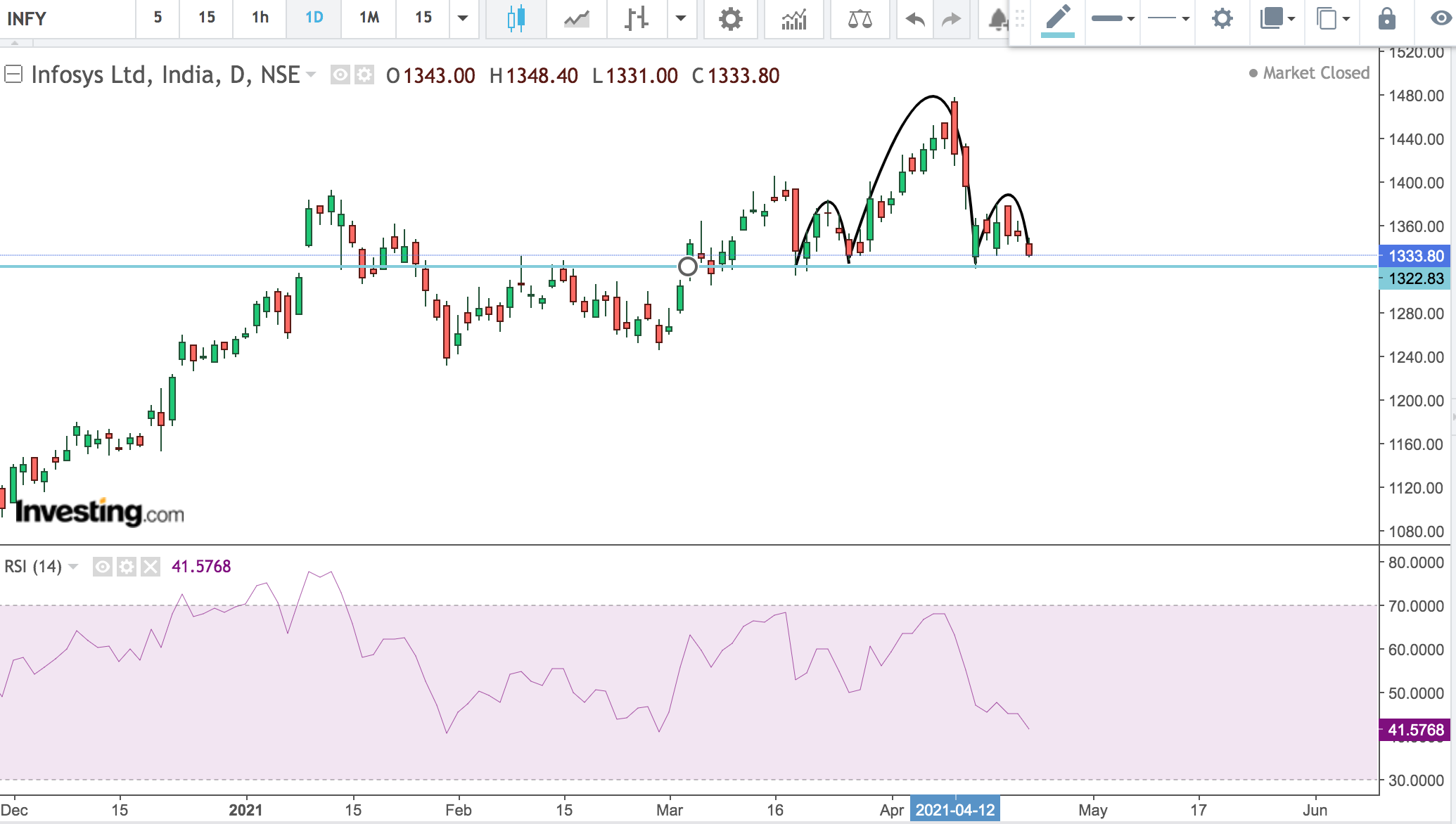
Task: Switch to area chart style icon
Action: [x=576, y=19]
